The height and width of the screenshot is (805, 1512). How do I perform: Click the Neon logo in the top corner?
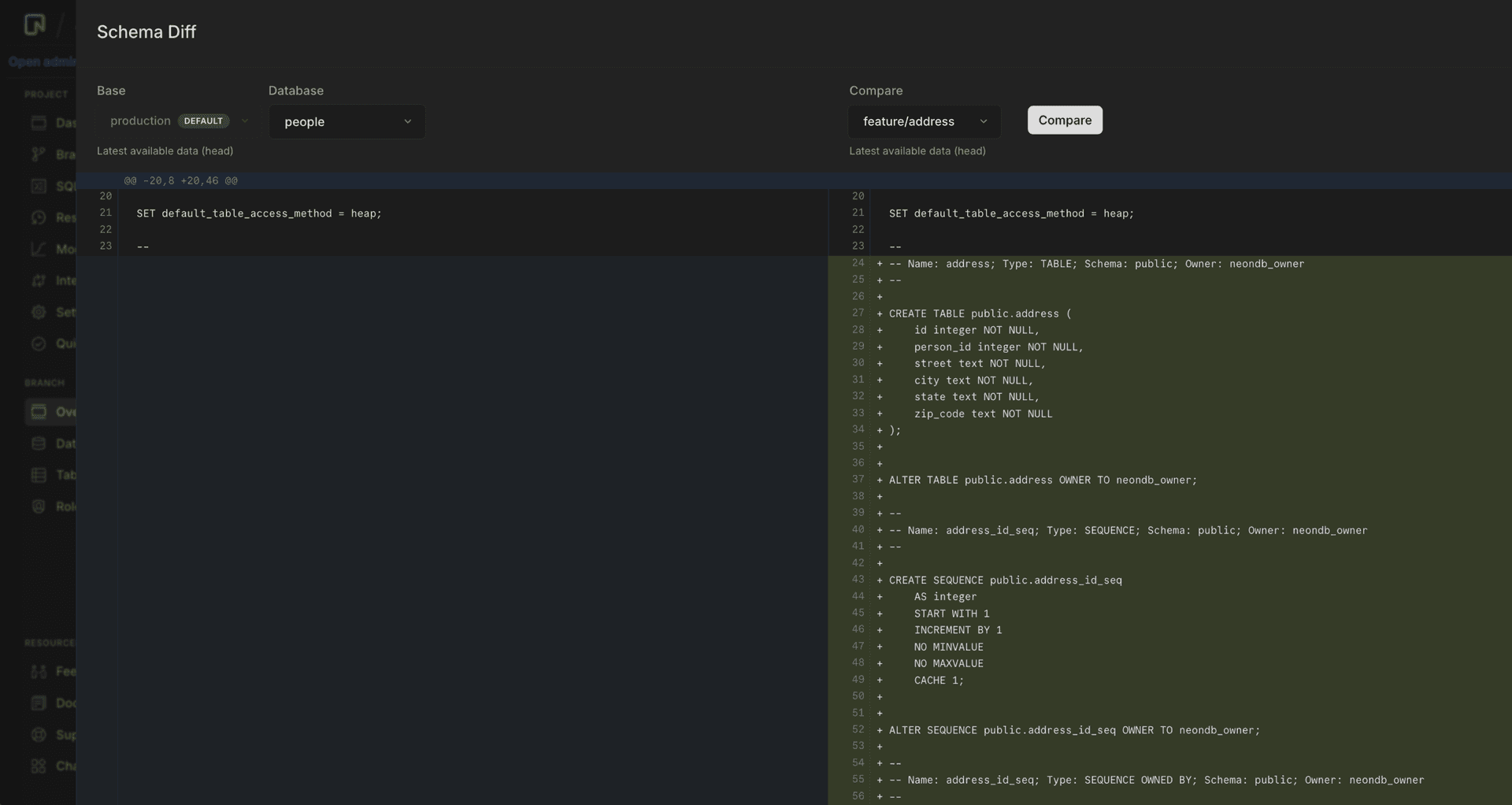34,24
